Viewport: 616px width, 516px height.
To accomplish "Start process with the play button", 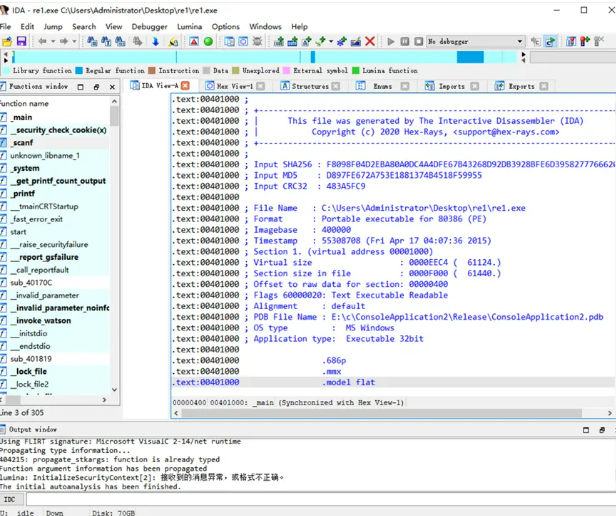I will (x=390, y=41).
